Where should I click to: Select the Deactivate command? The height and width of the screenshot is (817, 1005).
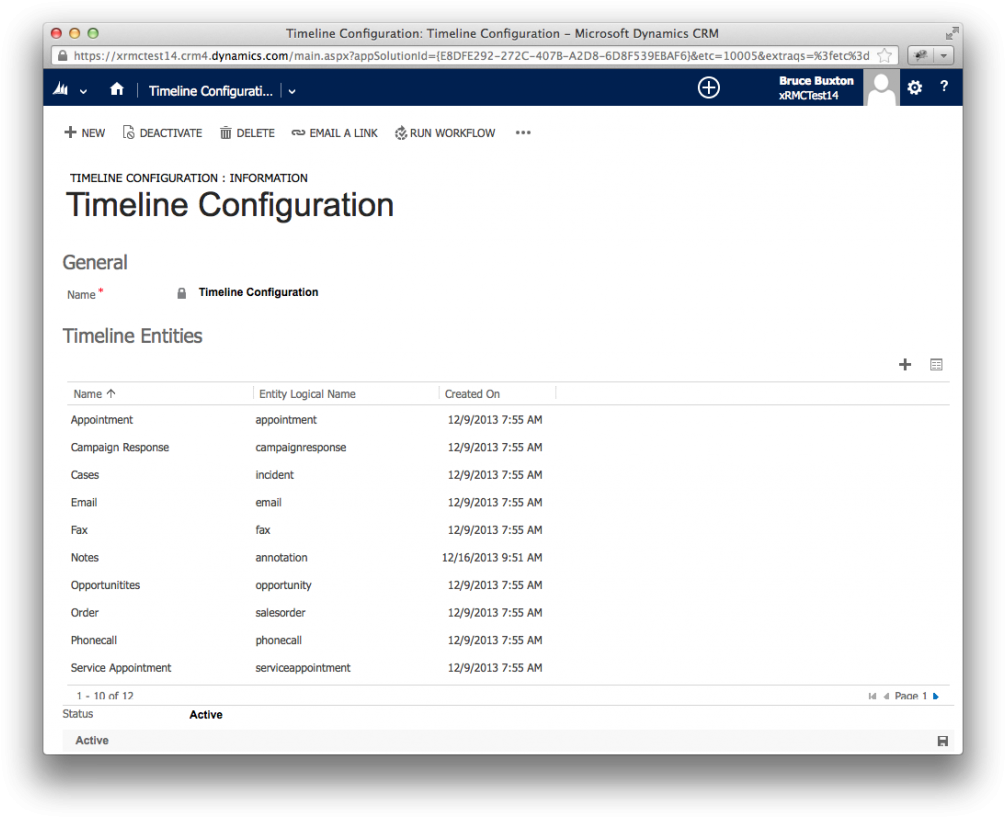click(162, 132)
